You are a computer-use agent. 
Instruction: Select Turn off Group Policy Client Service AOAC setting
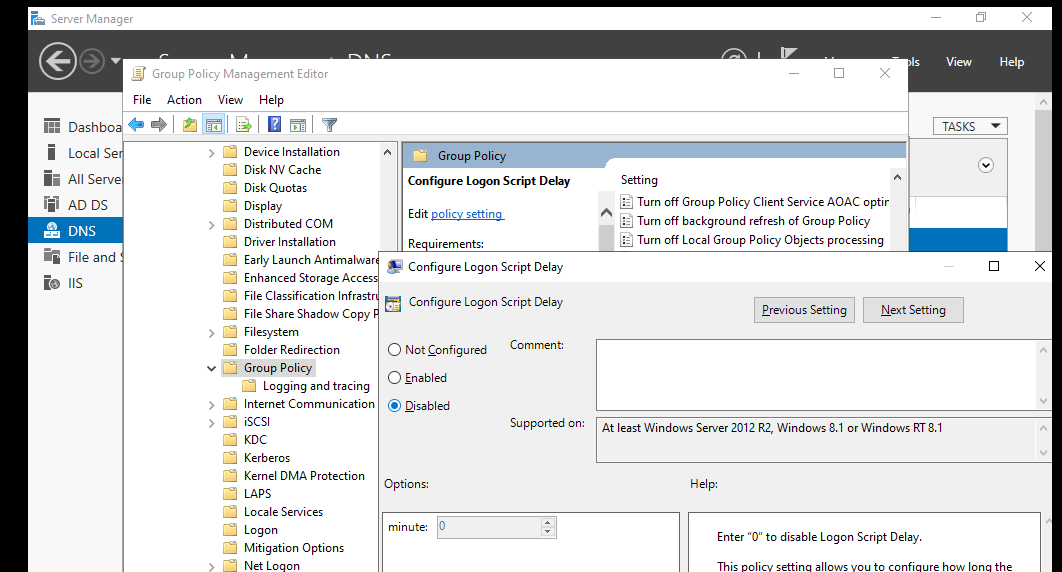tap(754, 202)
